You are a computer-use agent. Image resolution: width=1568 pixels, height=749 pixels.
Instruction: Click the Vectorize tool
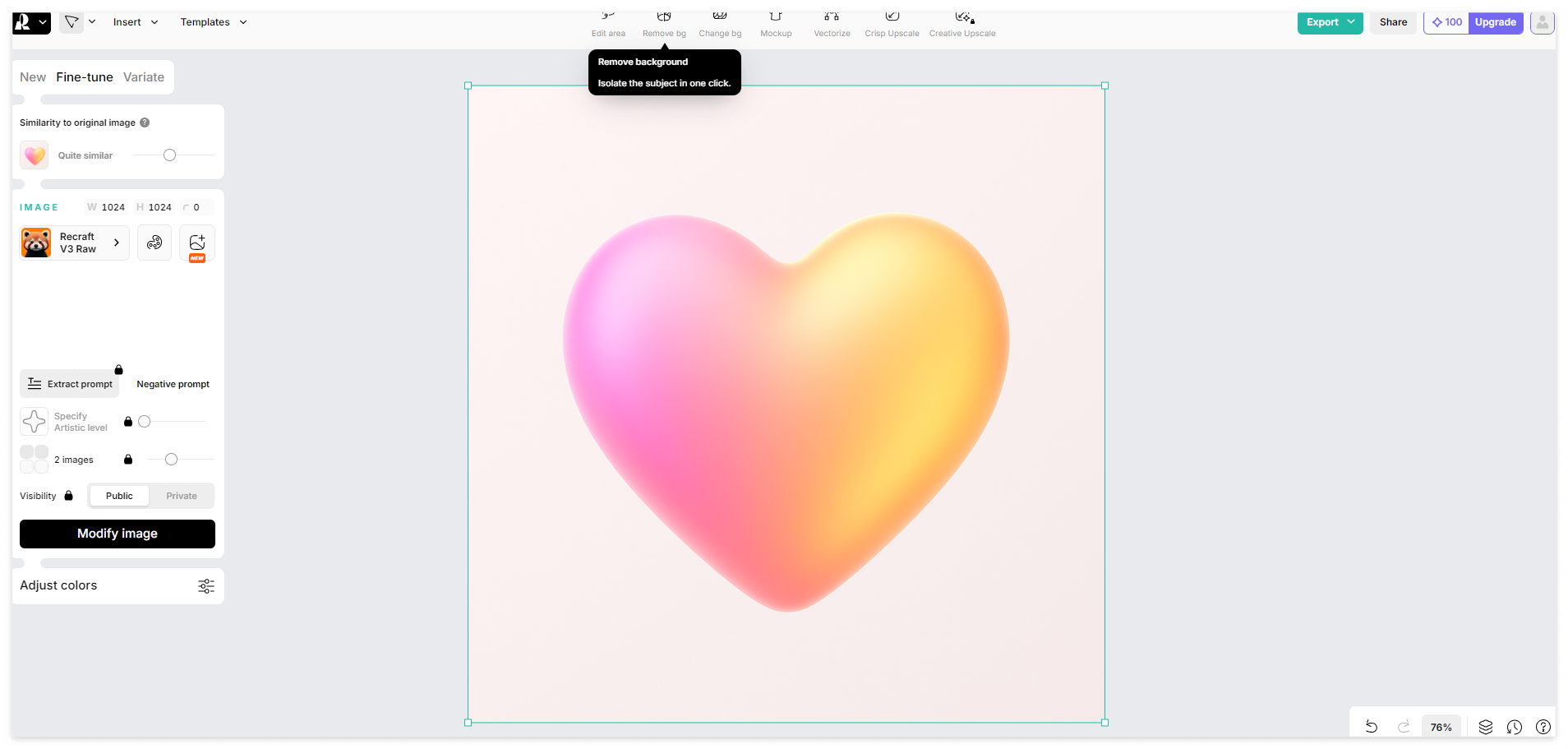pyautogui.click(x=832, y=25)
